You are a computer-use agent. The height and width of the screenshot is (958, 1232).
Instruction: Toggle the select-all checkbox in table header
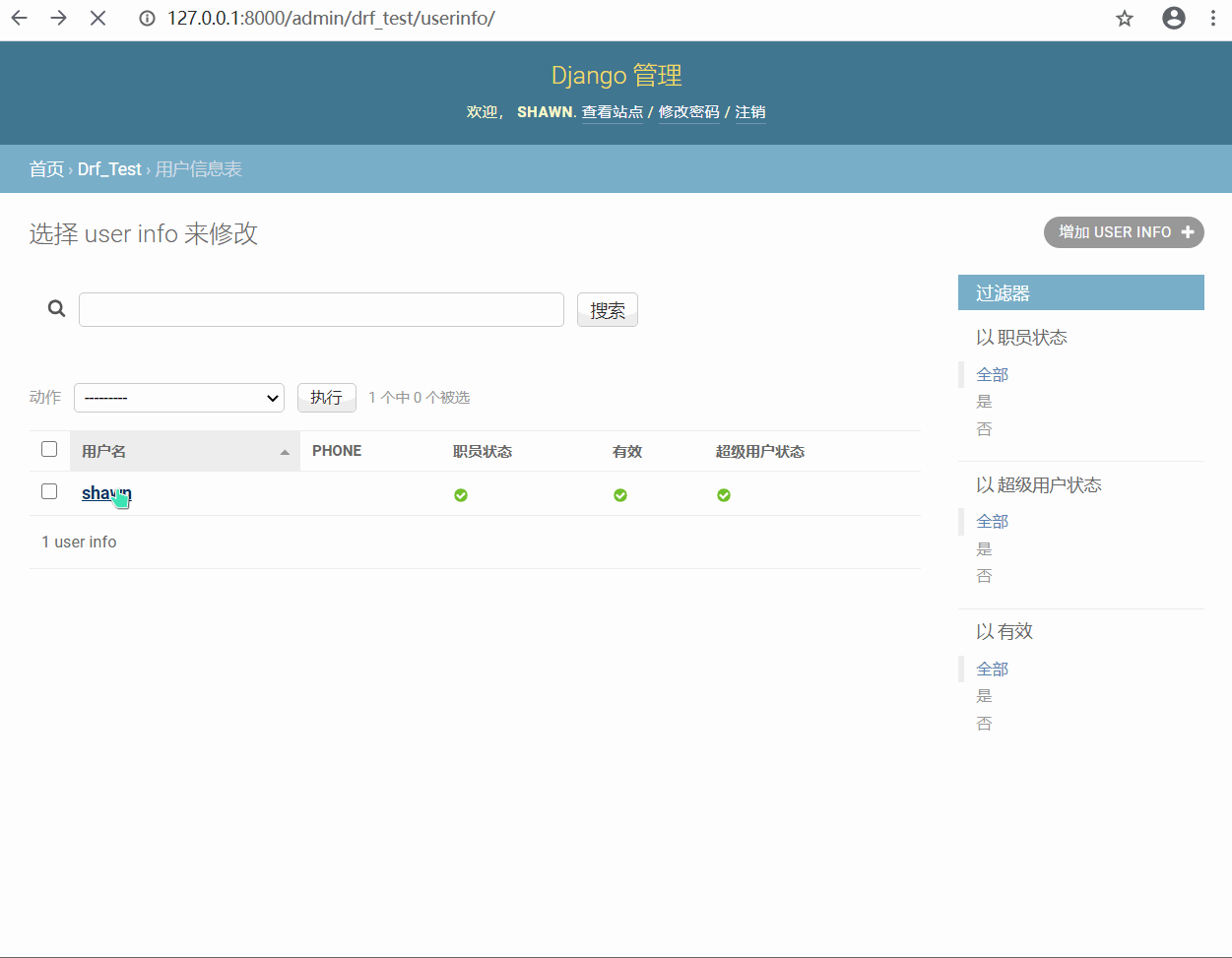[49, 449]
